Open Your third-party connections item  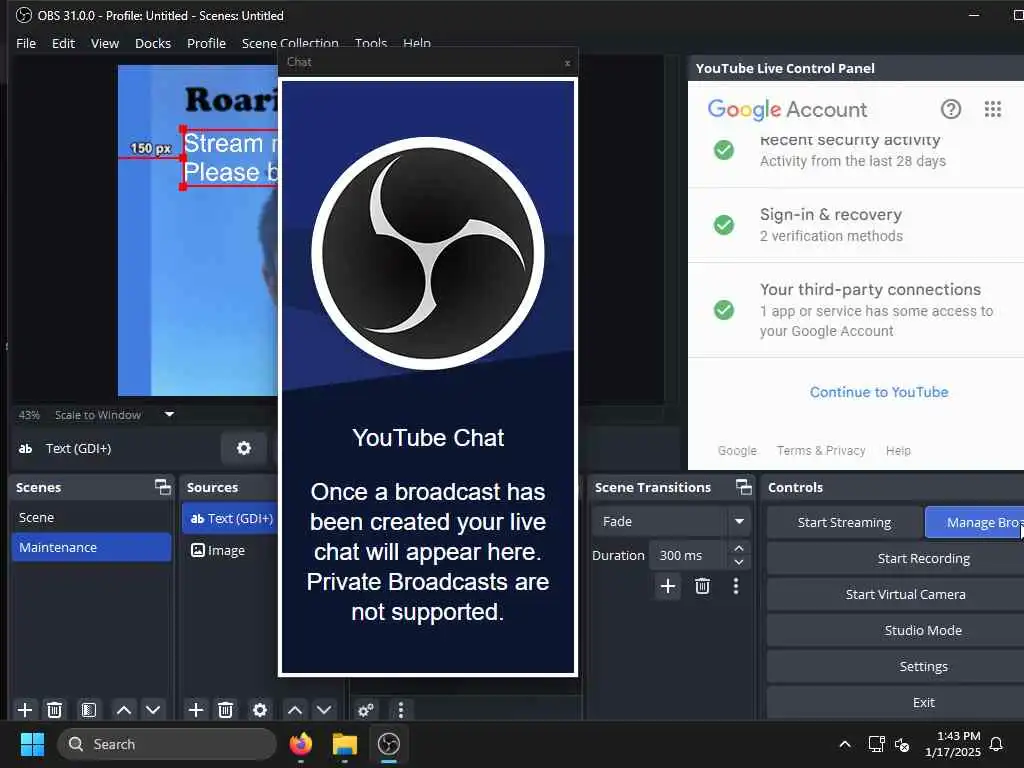[856, 310]
